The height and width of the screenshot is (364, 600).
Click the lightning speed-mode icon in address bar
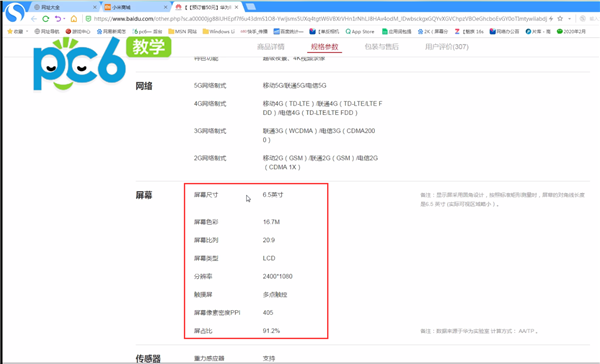(551, 19)
